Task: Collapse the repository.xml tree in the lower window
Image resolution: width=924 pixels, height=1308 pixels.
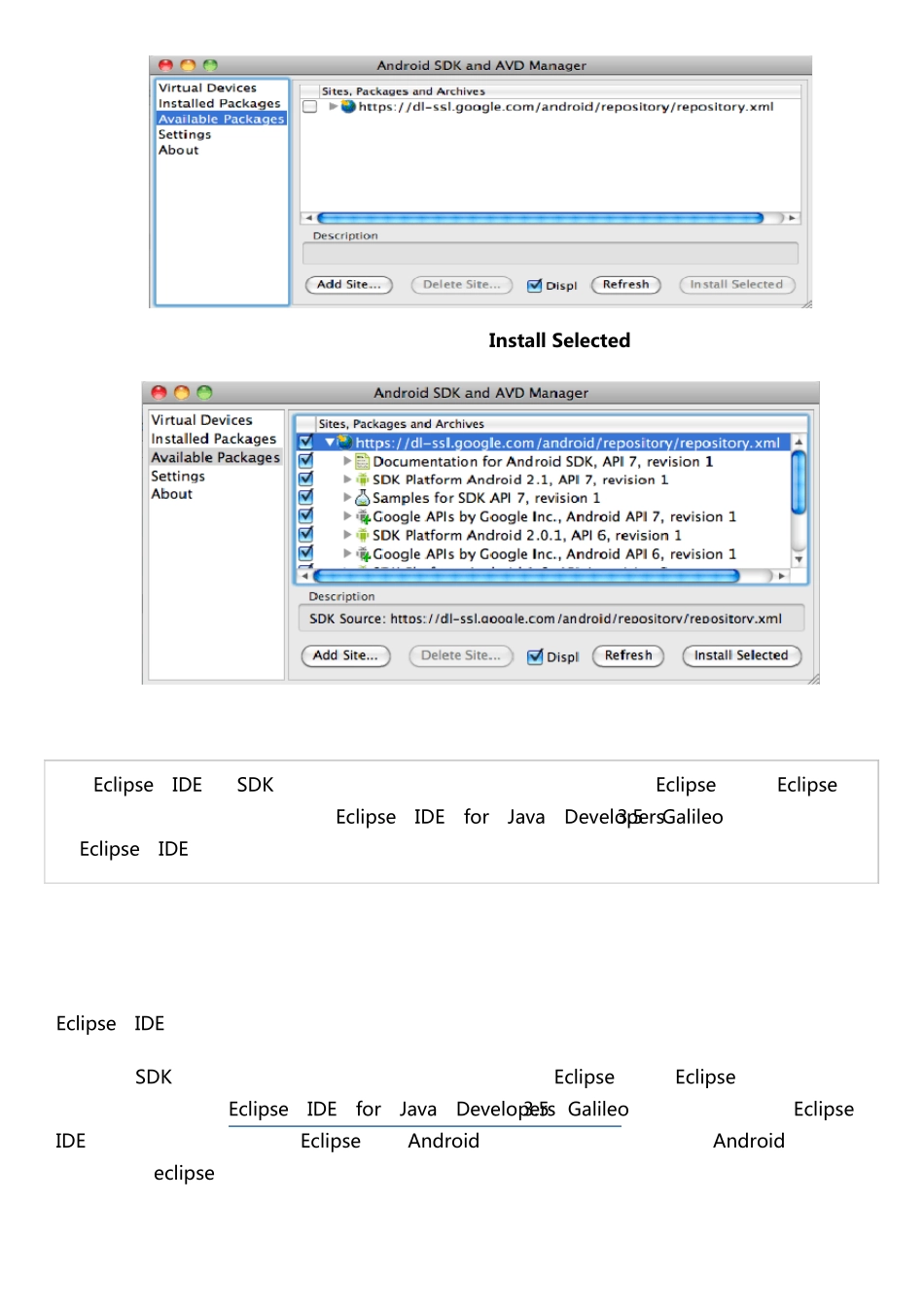Action: pyautogui.click(x=330, y=442)
